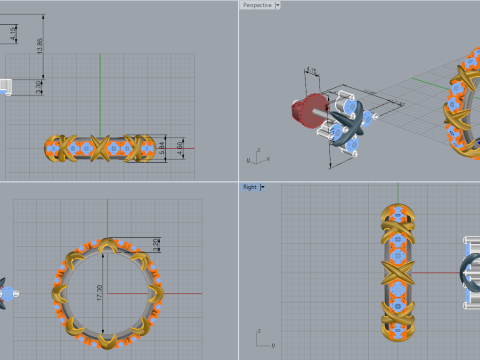Viewport: 480px width, 360px height.
Task: Click the Perspective viewport title label
Action: click(x=257, y=5)
